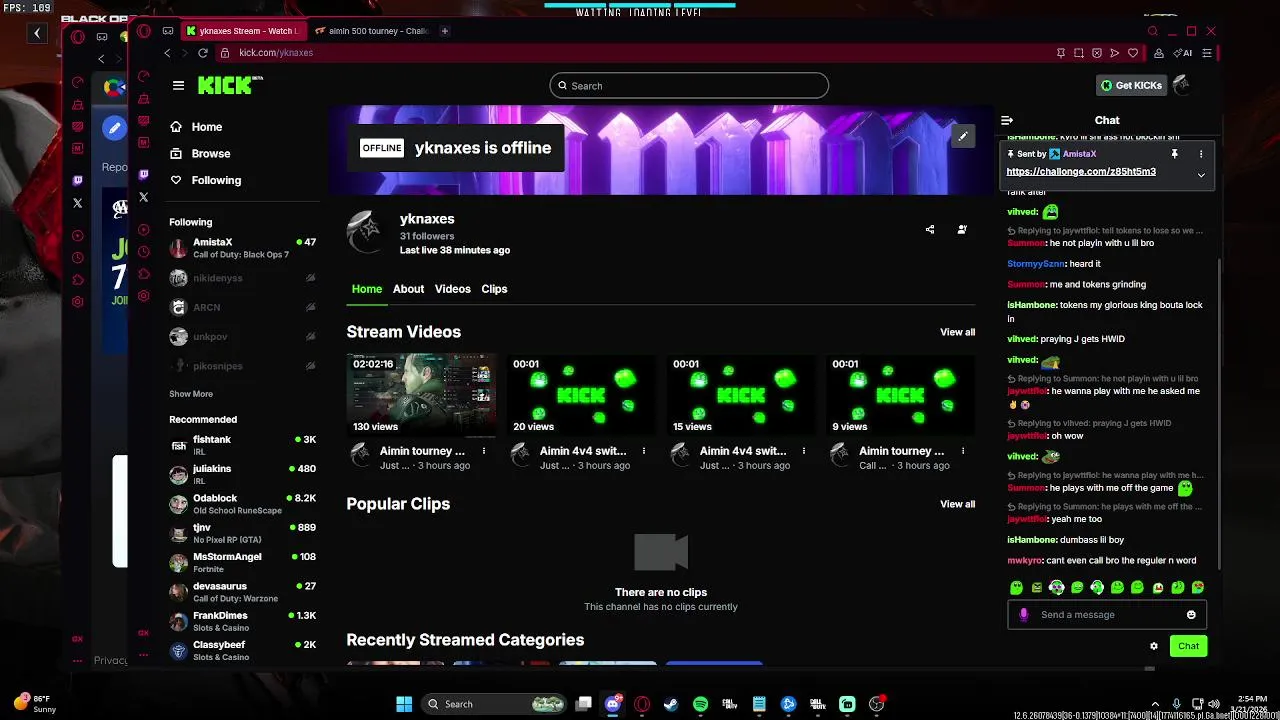Open AmistaX followed channel
This screenshot has height=720, width=1280.
click(243, 248)
